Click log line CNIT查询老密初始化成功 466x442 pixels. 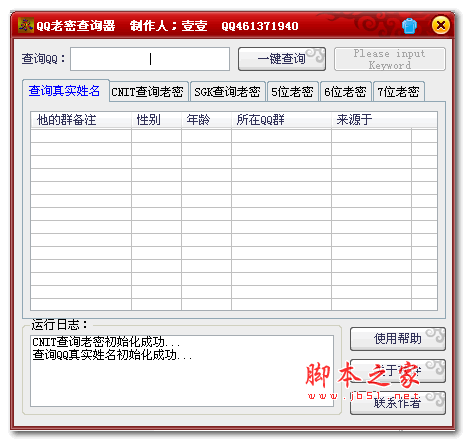click(106, 342)
